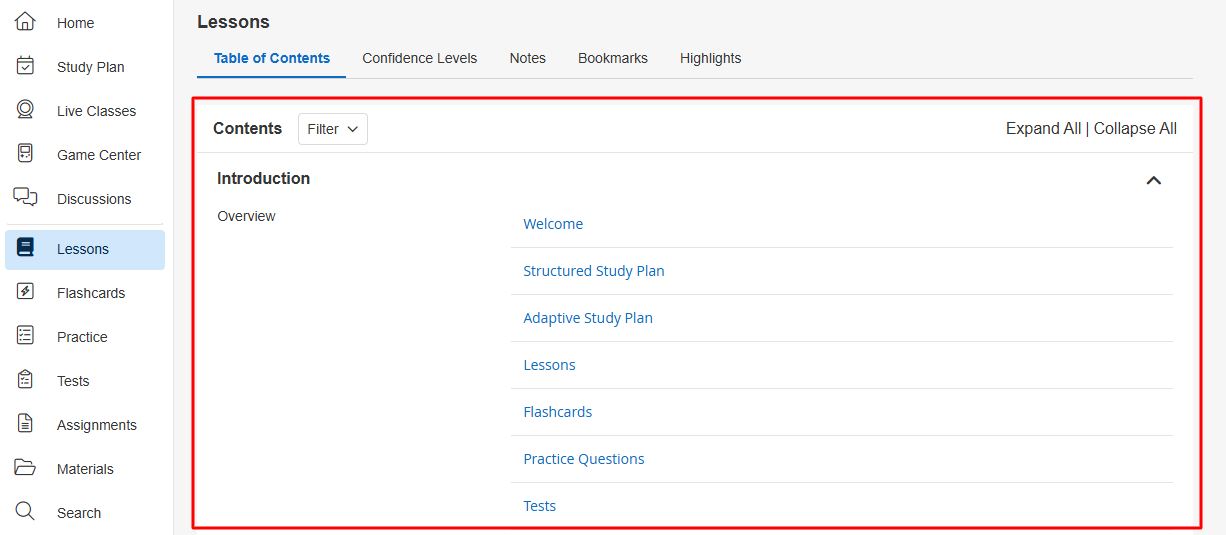Open the Filter dropdown
Image resolution: width=1226 pixels, height=535 pixels.
point(333,129)
